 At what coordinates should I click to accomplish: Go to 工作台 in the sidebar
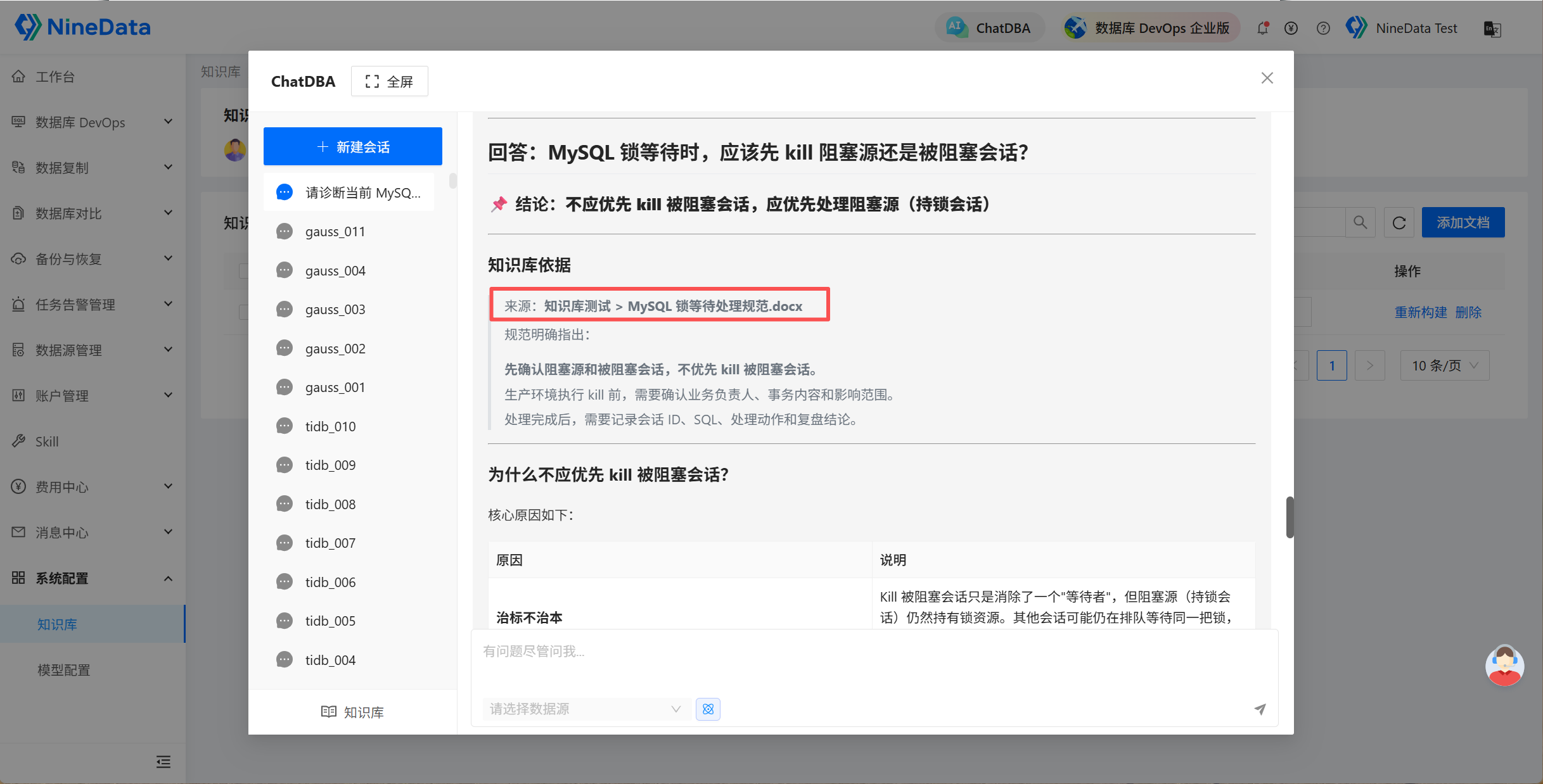click(93, 77)
